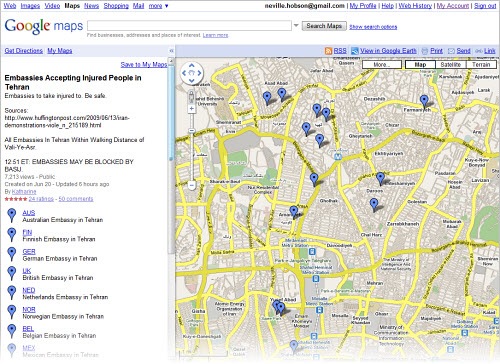Open Get Directions
The height and width of the screenshot is (364, 500).
(24, 51)
